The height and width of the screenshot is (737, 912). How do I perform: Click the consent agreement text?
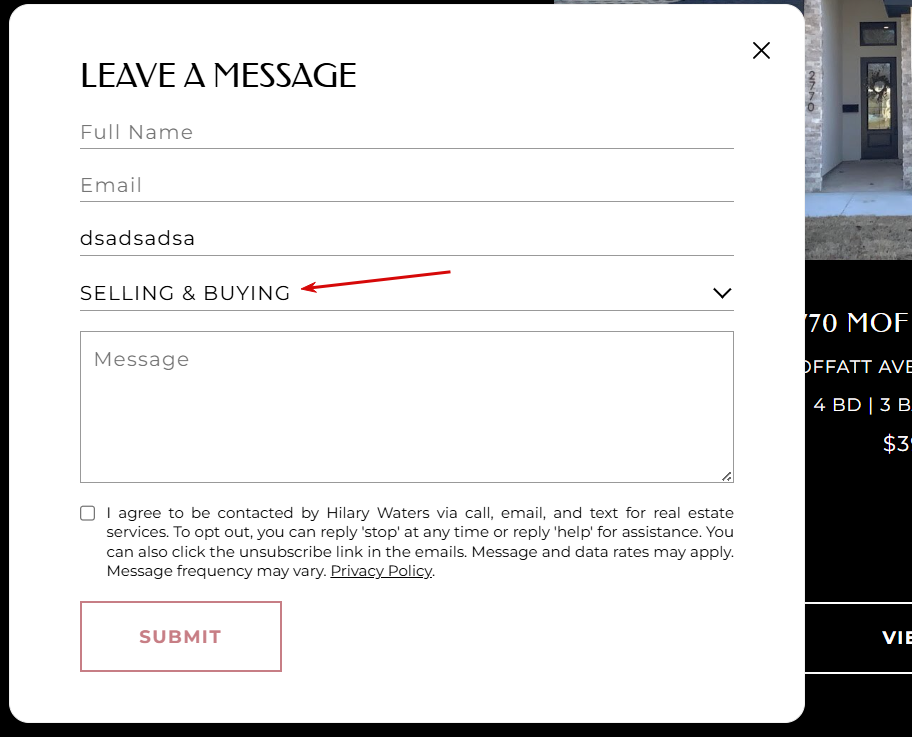420,542
